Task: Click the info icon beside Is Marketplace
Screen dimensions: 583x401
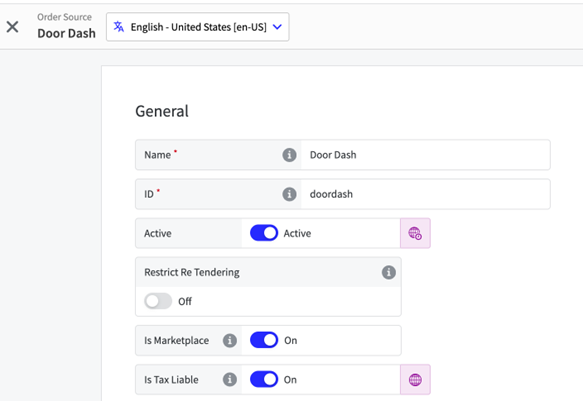Action: coord(230,340)
